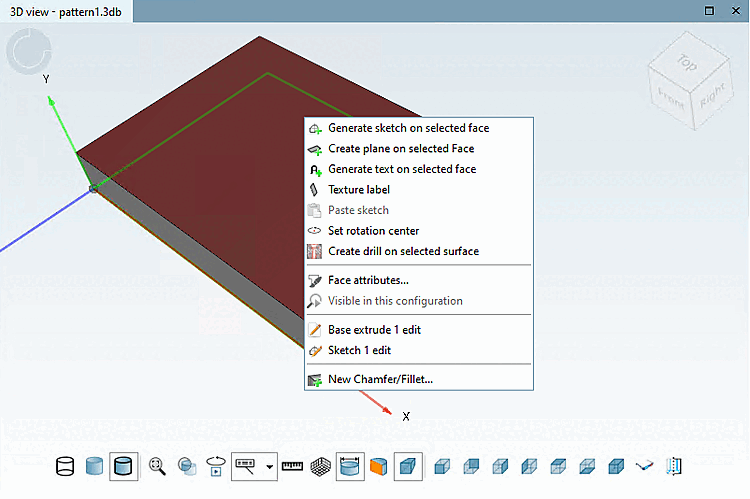Click the label selection pointer tool

click(x=246, y=466)
